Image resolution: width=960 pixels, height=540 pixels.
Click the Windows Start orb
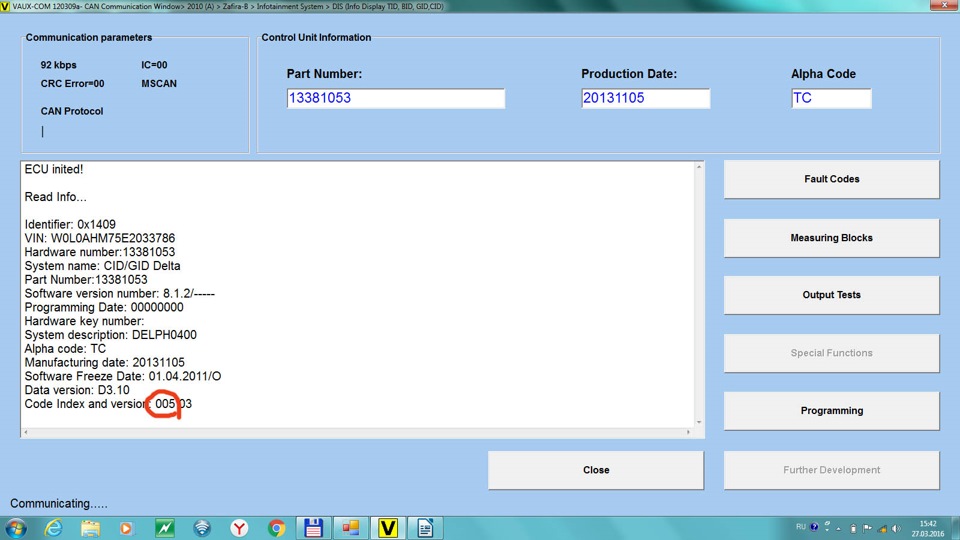click(x=15, y=528)
